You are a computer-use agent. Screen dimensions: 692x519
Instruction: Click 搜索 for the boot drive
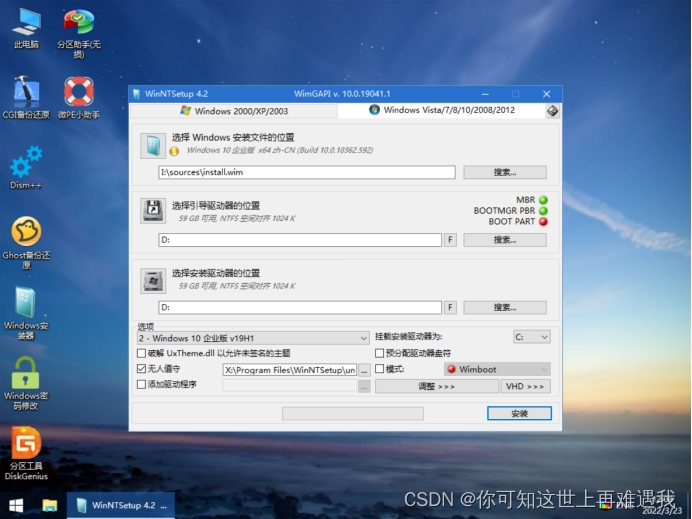point(505,240)
